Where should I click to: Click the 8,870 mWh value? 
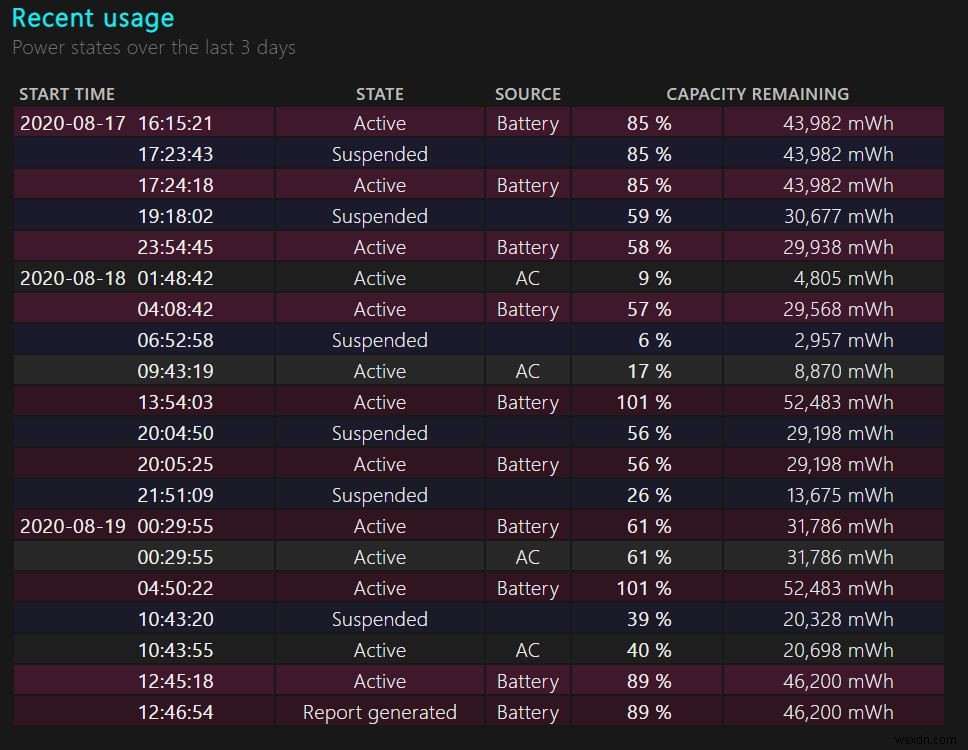843,371
